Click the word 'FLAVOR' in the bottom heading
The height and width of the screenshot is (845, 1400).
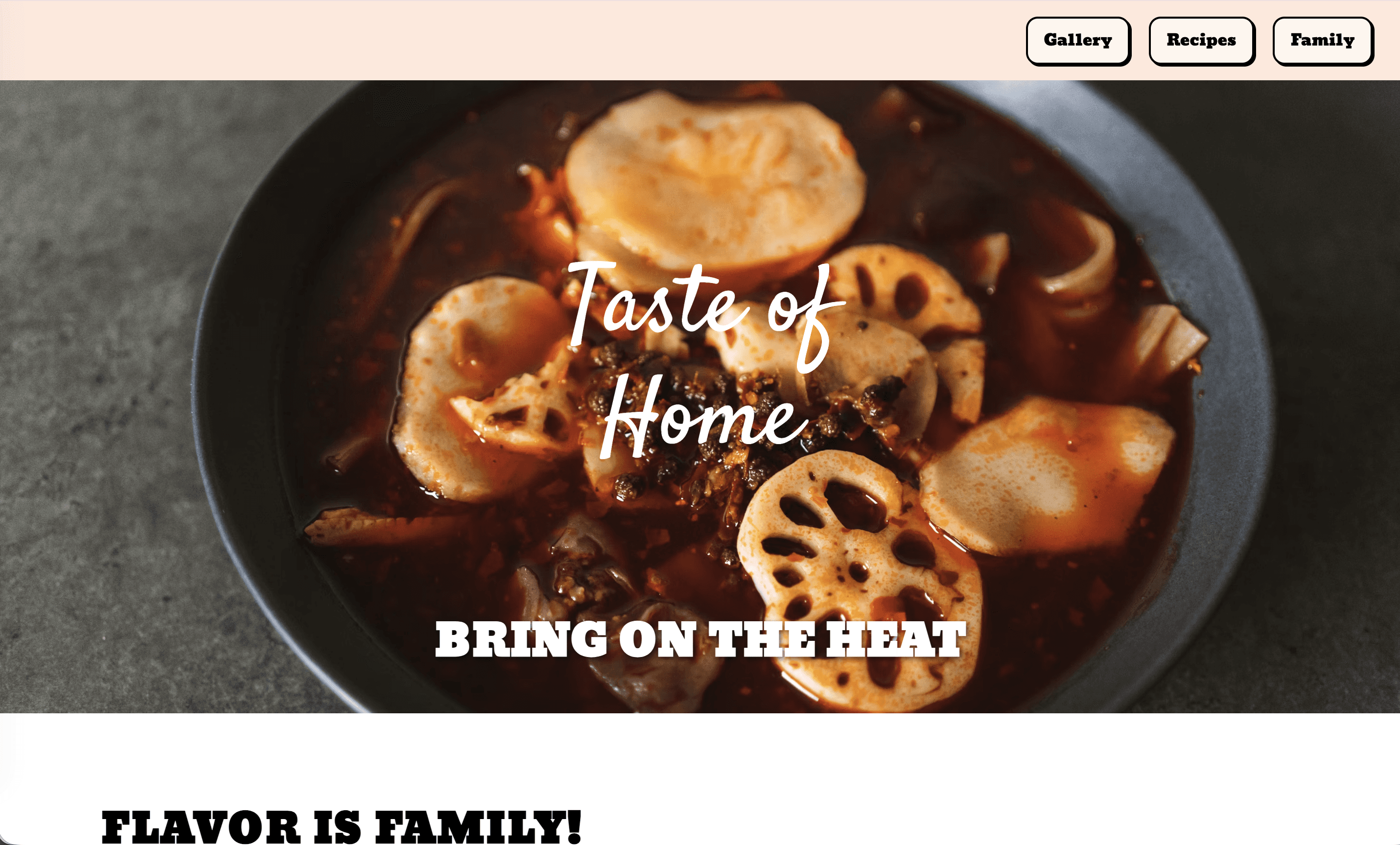(201, 826)
